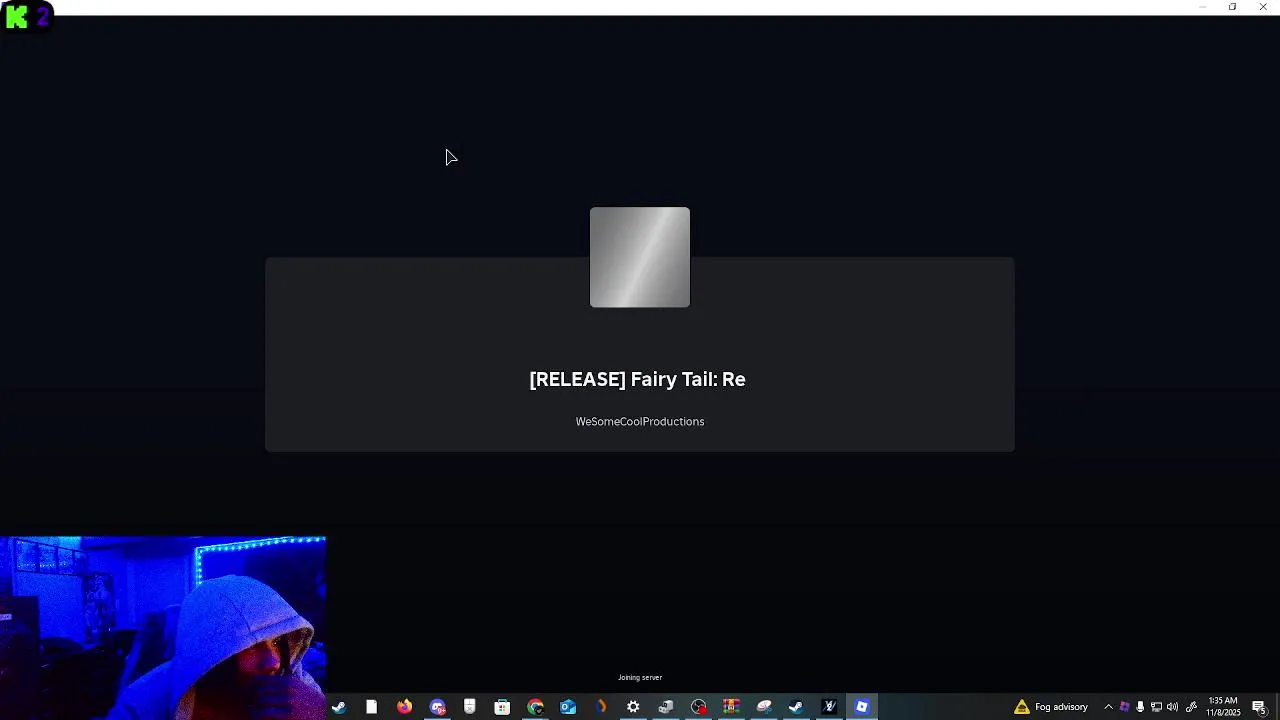Open the purple app with 9+ badge
Screen dimensions: 1280x720
437,707
